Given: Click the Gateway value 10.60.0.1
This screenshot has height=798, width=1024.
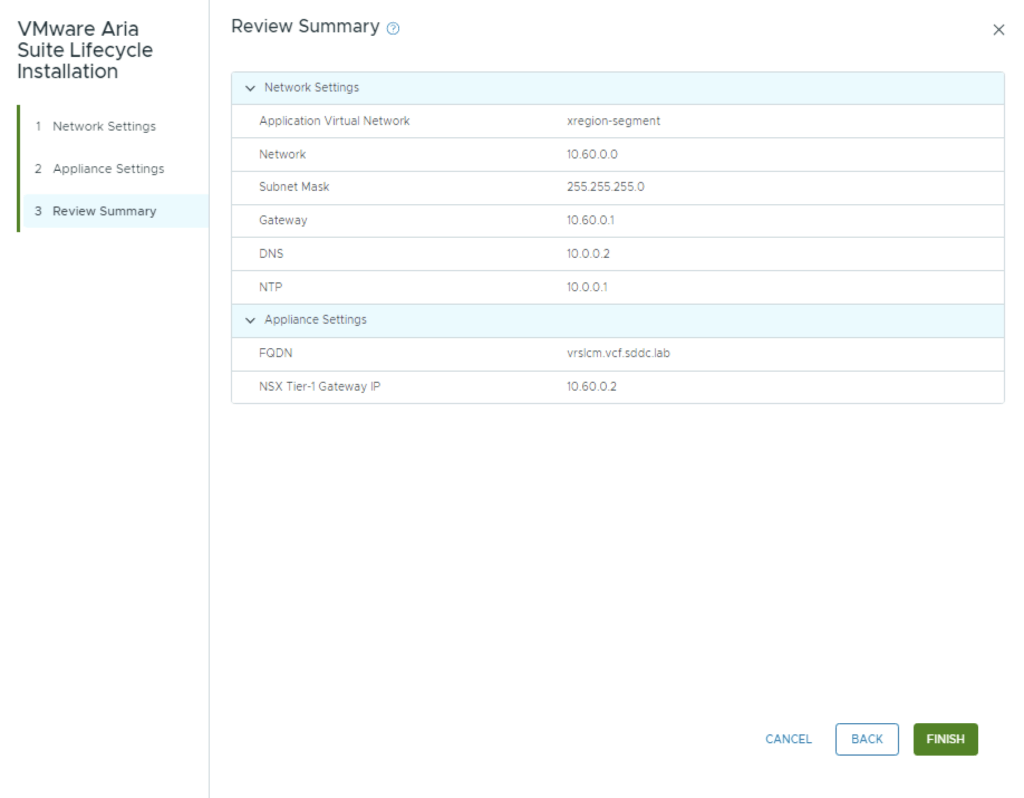Looking at the screenshot, I should (x=588, y=220).
